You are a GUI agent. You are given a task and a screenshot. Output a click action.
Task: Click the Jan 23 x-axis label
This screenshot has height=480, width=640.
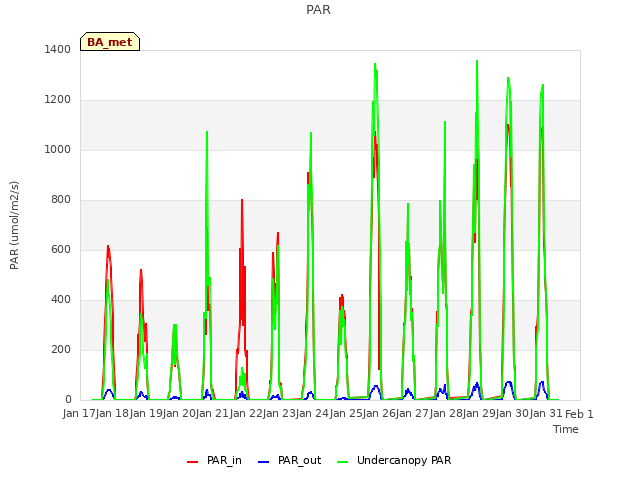pyautogui.click(x=279, y=413)
